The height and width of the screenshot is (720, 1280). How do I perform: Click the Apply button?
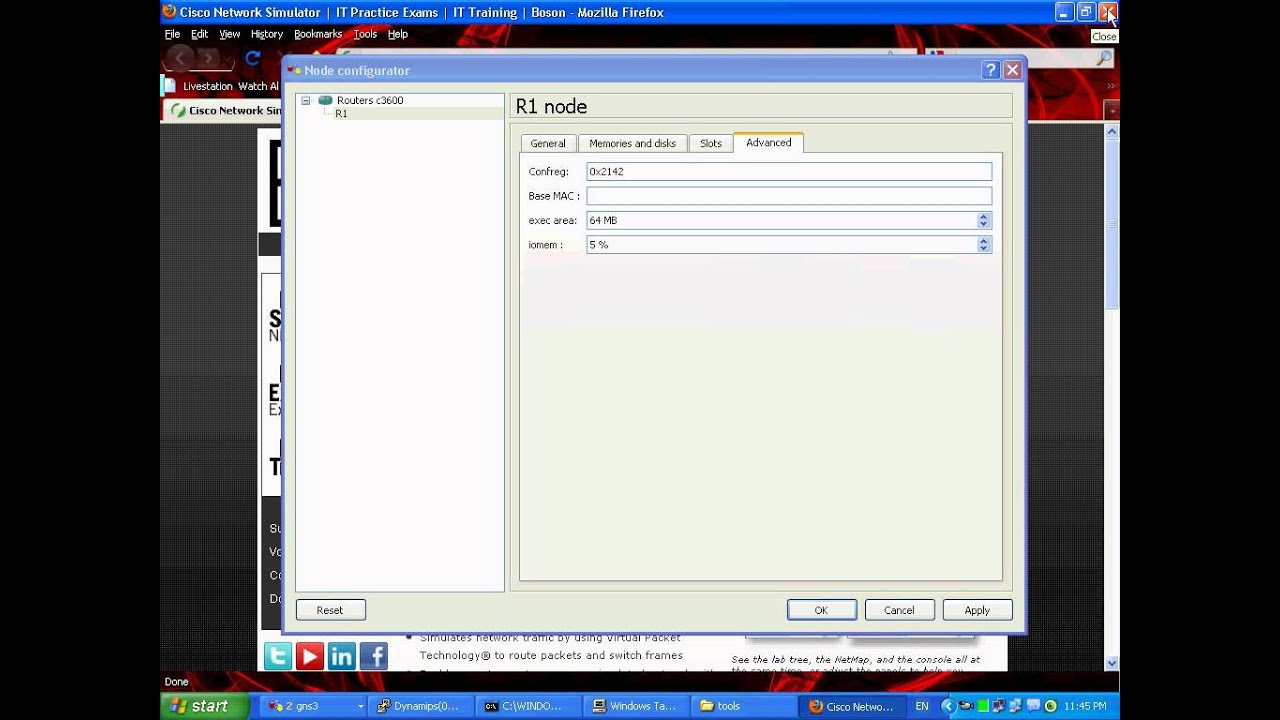click(977, 610)
